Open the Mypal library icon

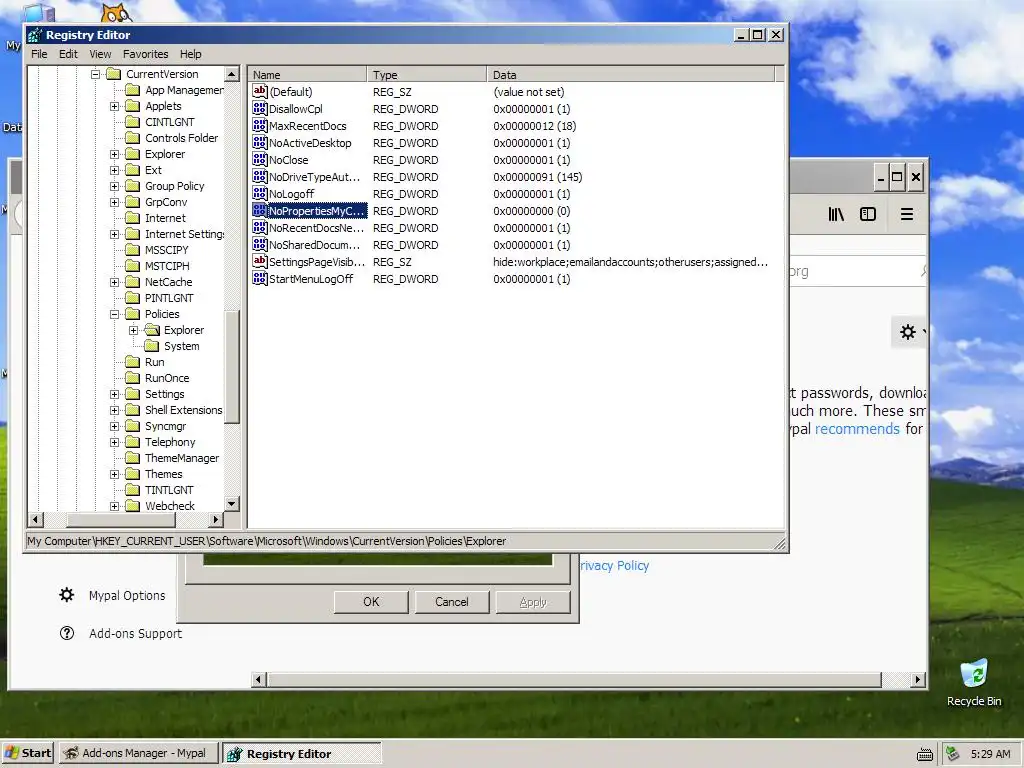(836, 214)
